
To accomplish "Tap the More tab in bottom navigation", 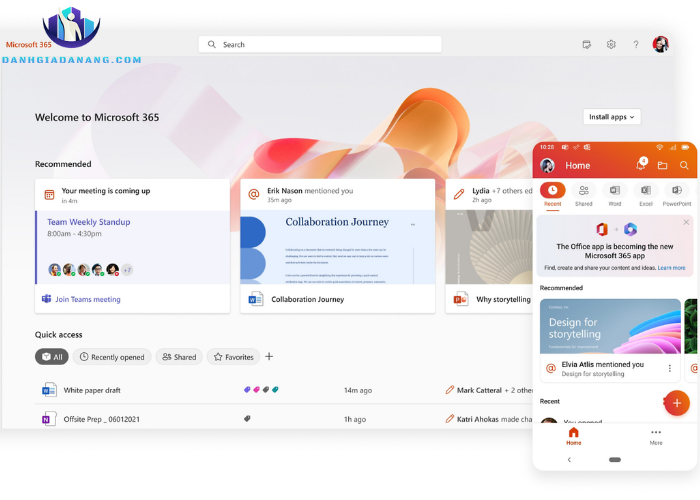I will (x=656, y=437).
